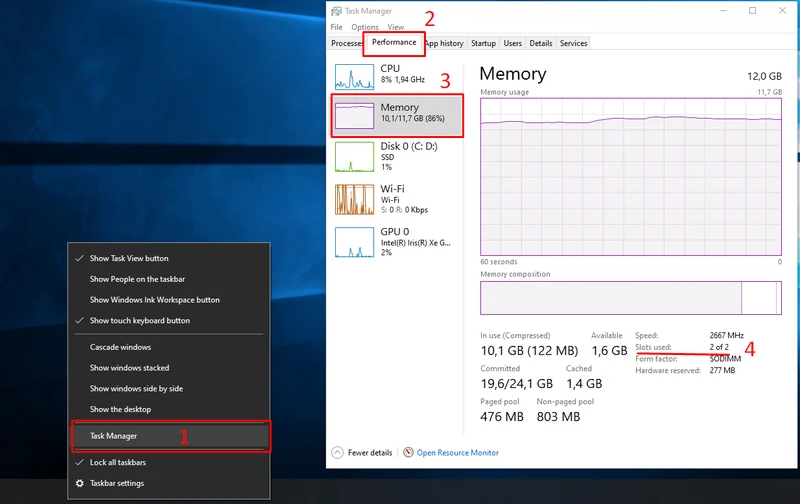The width and height of the screenshot is (800, 504).
Task: Click the '10,1 GB (122 MB)' in use value
Action: point(529,351)
